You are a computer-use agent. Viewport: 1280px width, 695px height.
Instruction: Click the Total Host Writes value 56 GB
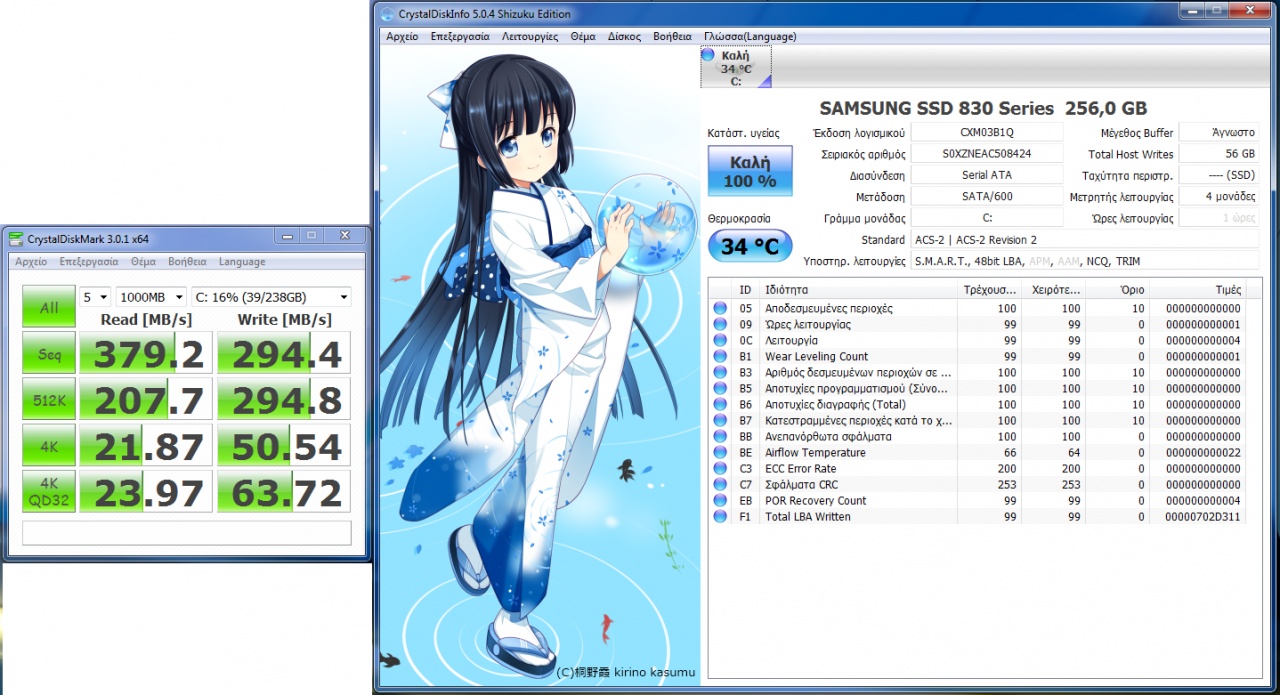[x=1219, y=154]
